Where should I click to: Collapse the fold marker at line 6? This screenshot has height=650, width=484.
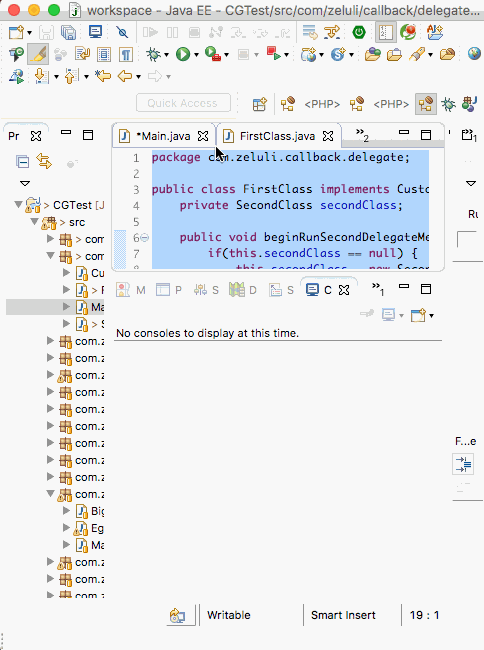(x=145, y=238)
